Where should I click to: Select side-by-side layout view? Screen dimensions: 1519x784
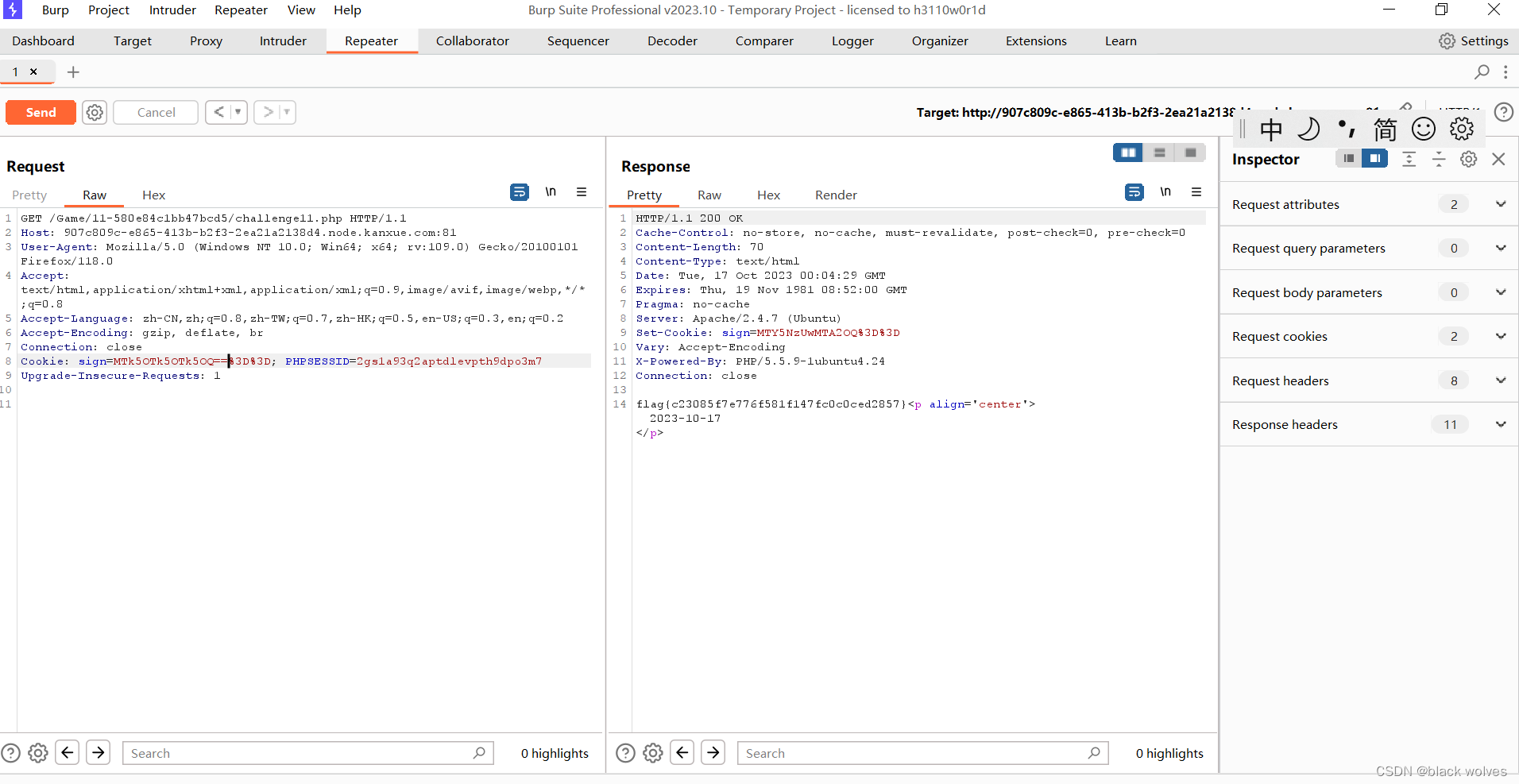[x=1128, y=153]
